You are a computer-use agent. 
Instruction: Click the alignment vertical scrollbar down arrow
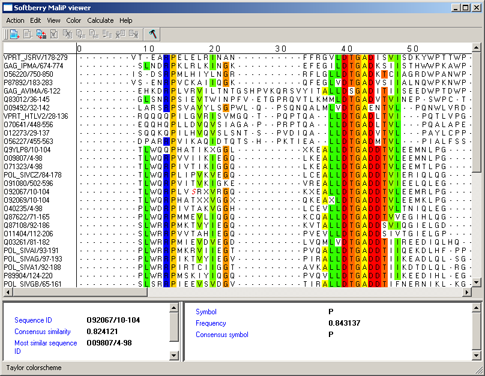pyautogui.click(x=476, y=282)
